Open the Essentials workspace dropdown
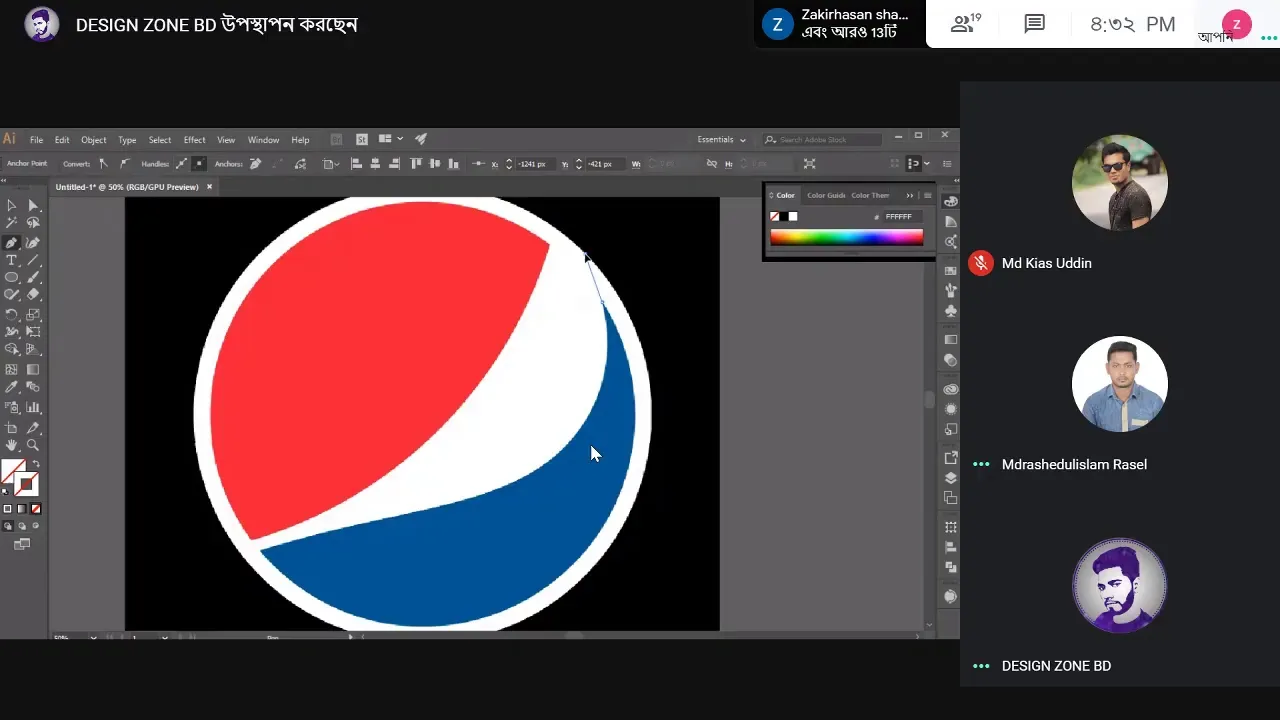 pyautogui.click(x=721, y=140)
